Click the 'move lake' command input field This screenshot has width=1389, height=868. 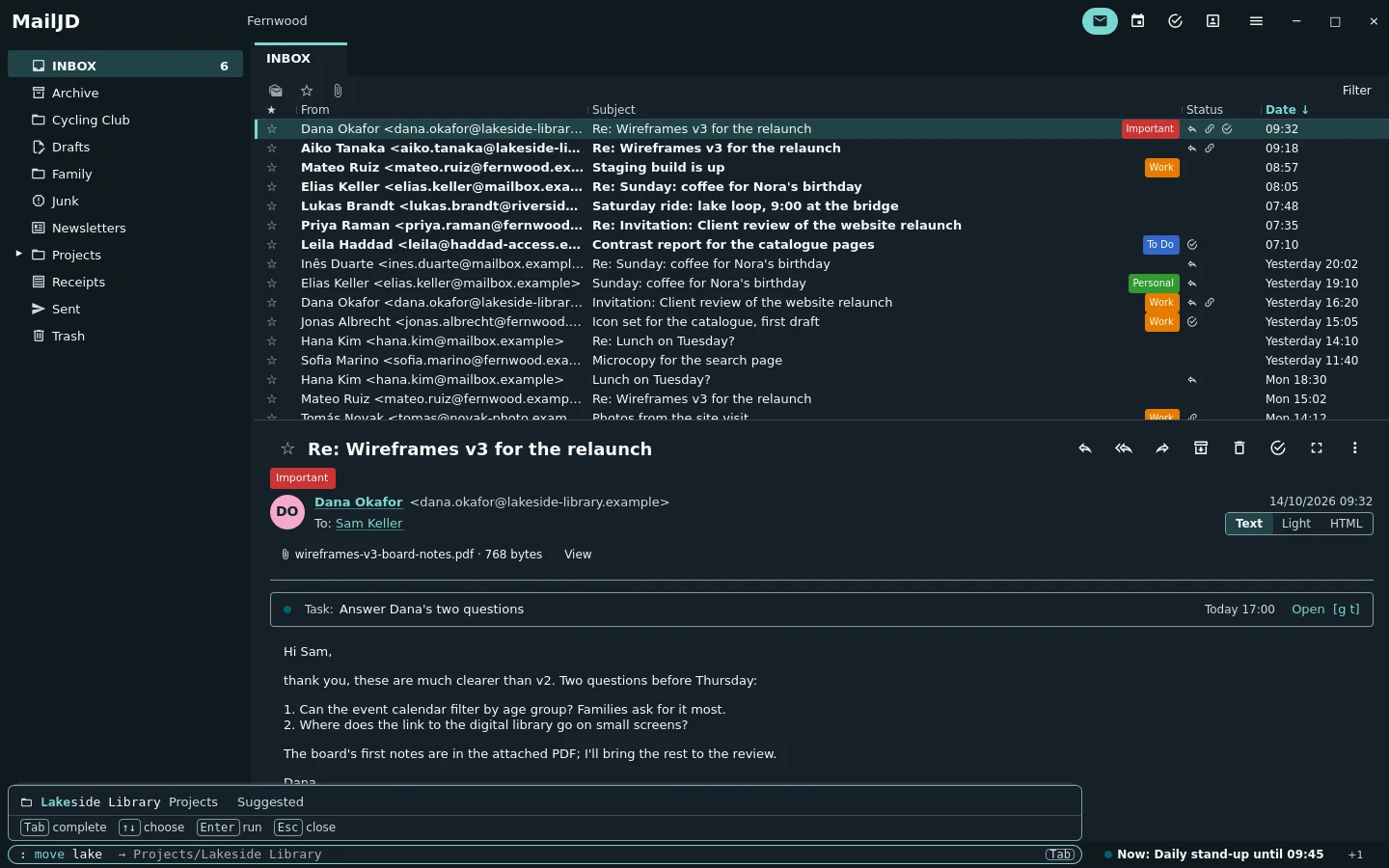pyautogui.click(x=545, y=854)
